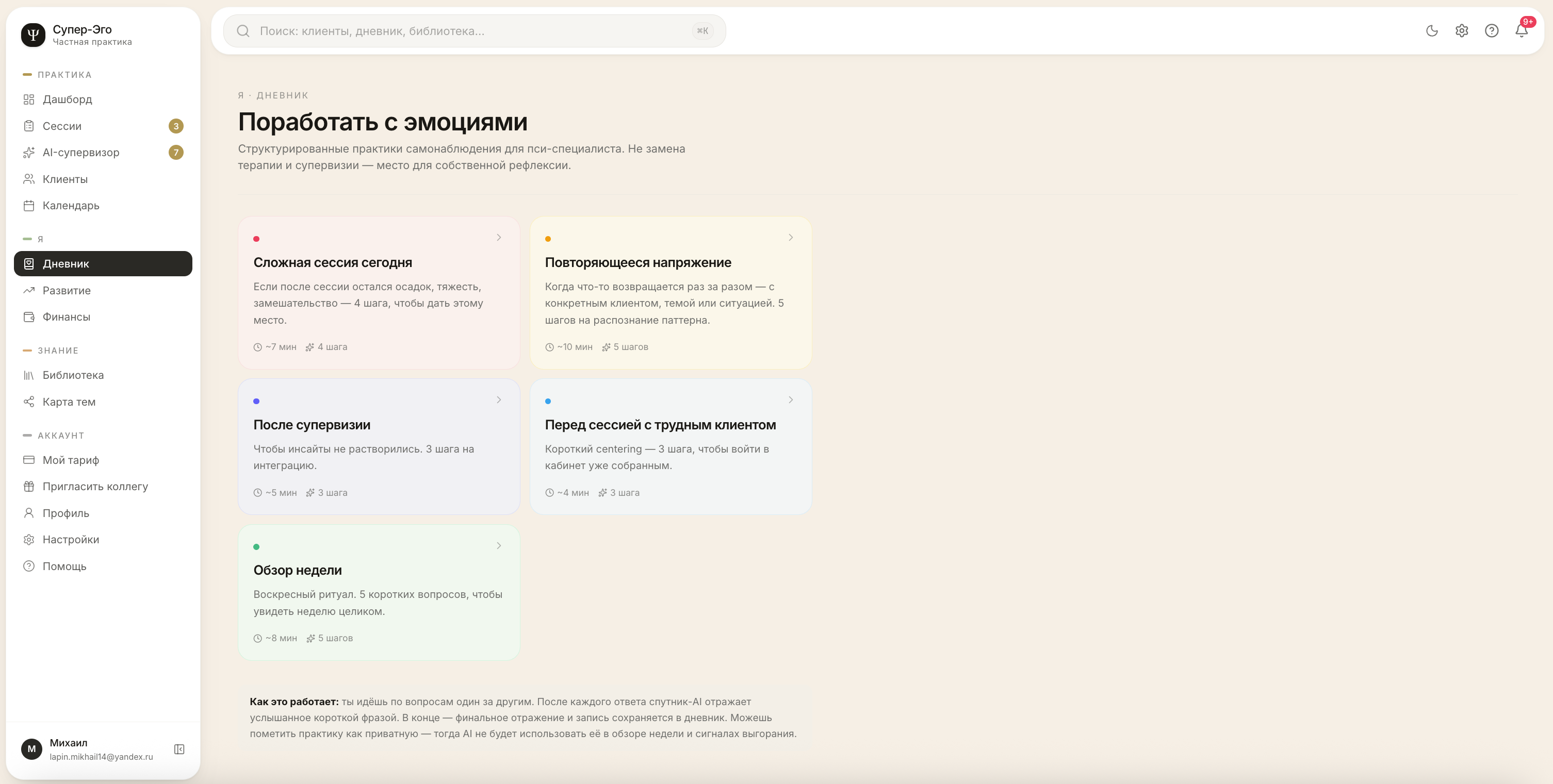The width and height of the screenshot is (1553, 784).
Task: Click the Финансы wallet icon
Action: (x=28, y=317)
